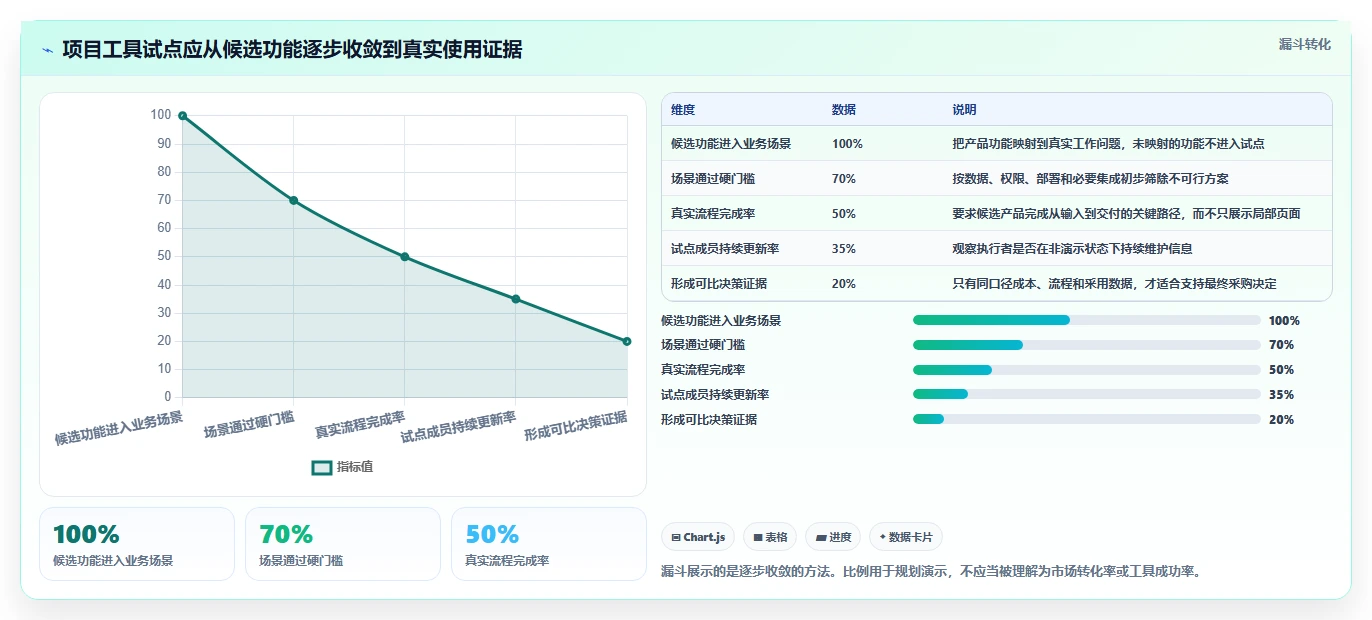Click the 70% value in the table's data column
Viewport: 1372px width, 620px height.
tap(844, 179)
